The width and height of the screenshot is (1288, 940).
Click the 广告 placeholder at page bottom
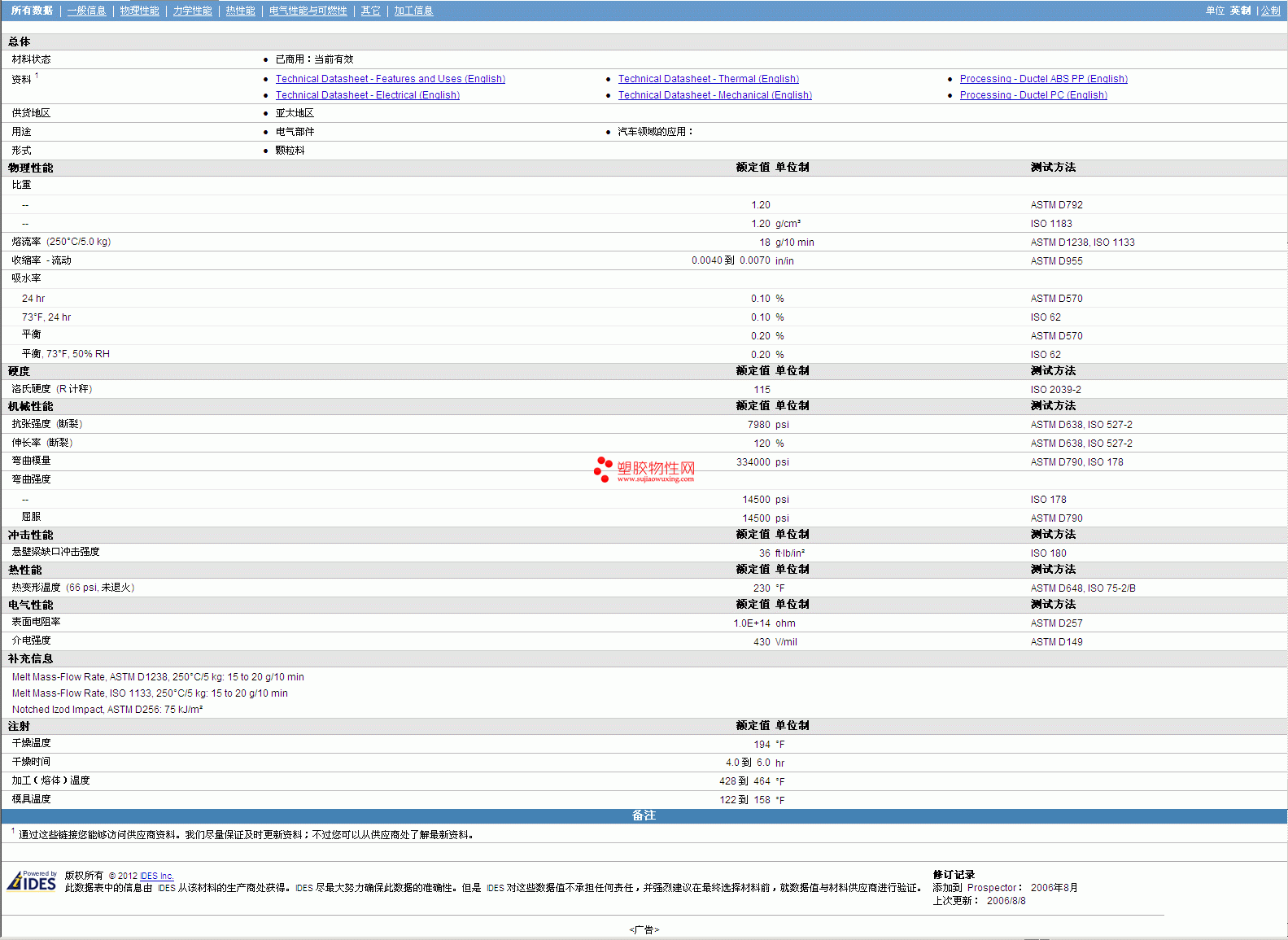click(644, 929)
